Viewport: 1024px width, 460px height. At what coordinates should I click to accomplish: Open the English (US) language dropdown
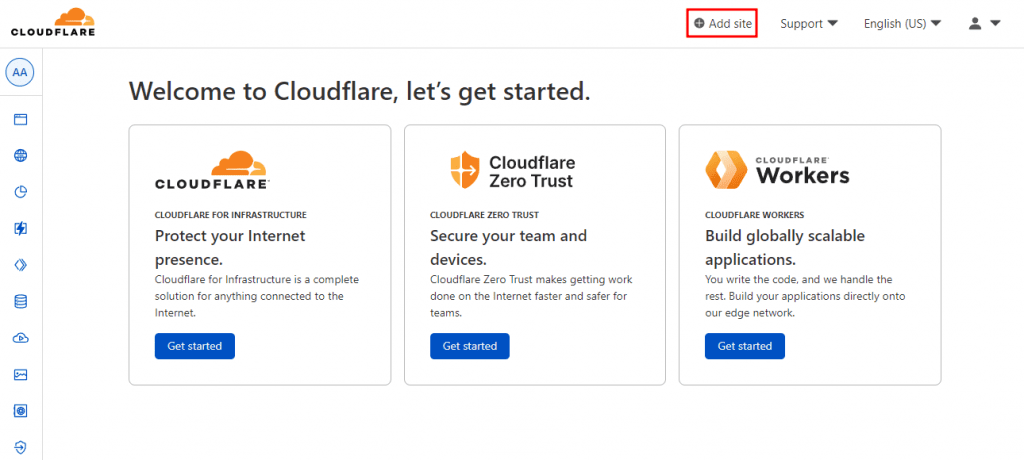click(x=902, y=24)
